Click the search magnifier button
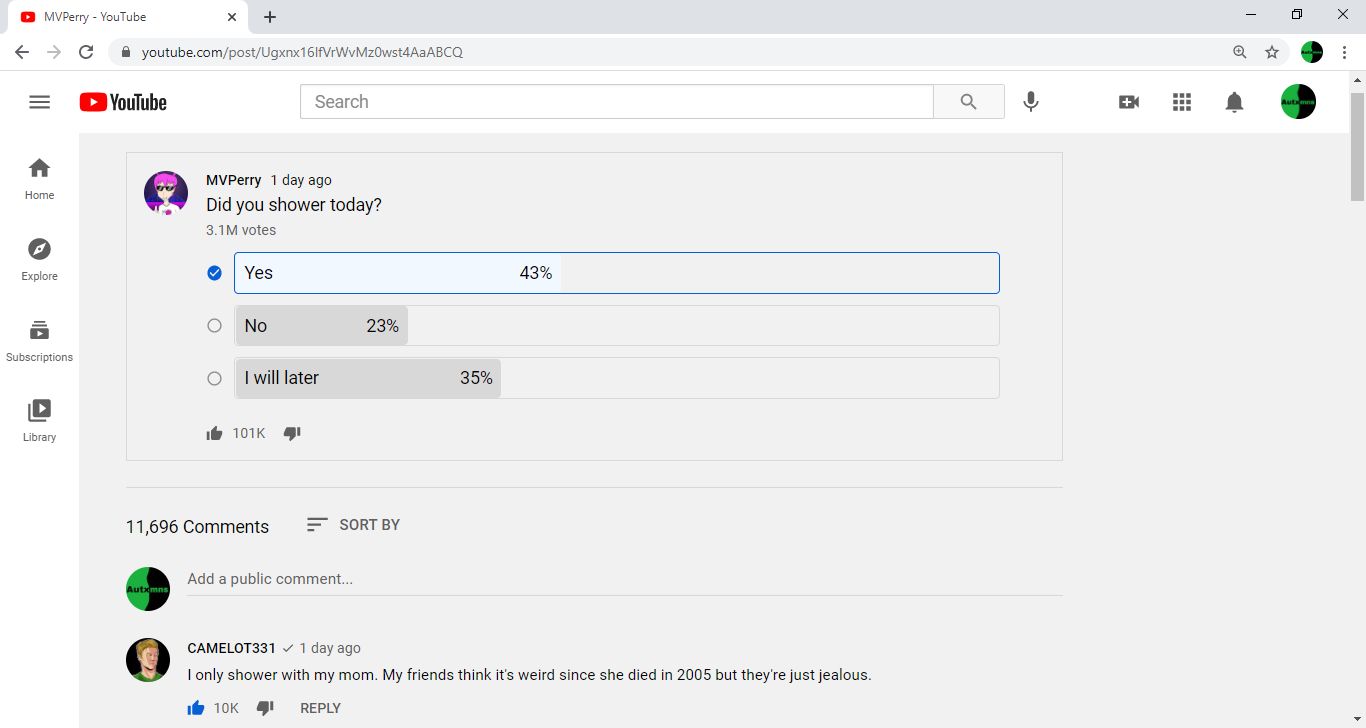1366x728 pixels. point(968,102)
